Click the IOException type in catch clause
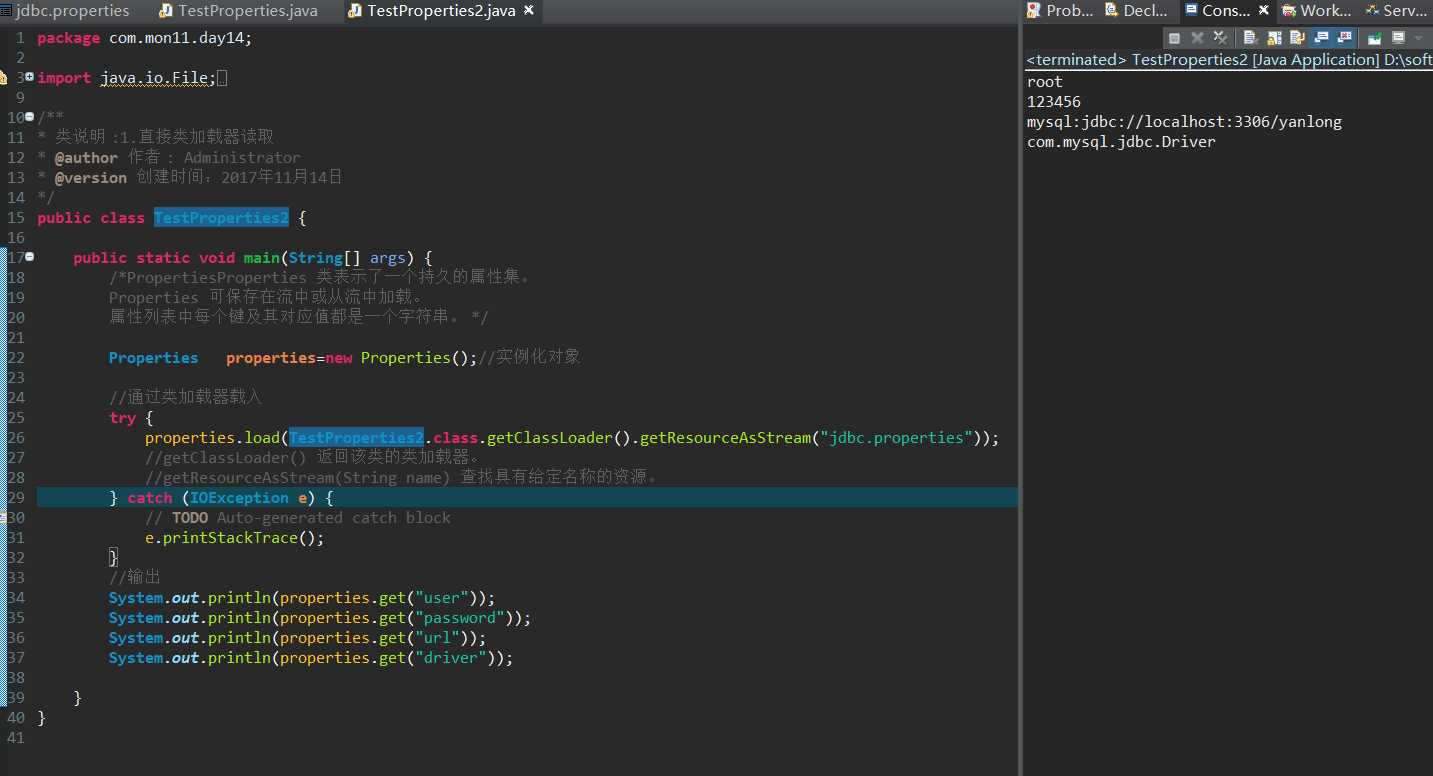 coord(239,498)
